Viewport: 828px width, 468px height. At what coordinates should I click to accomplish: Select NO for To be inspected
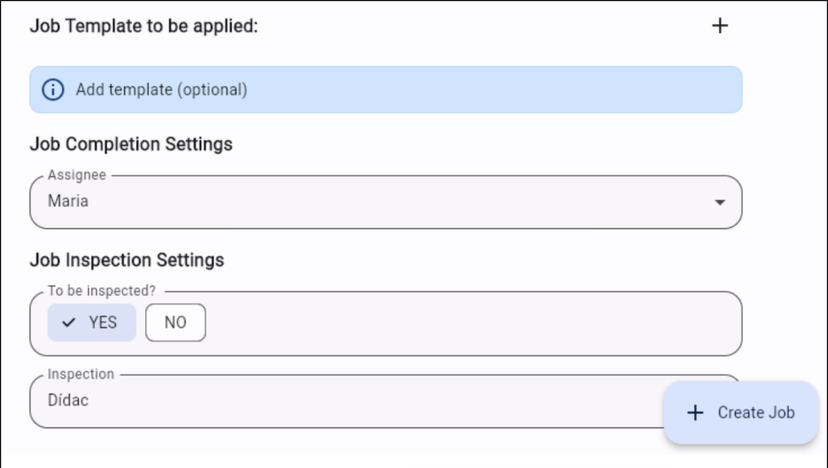[x=175, y=322]
